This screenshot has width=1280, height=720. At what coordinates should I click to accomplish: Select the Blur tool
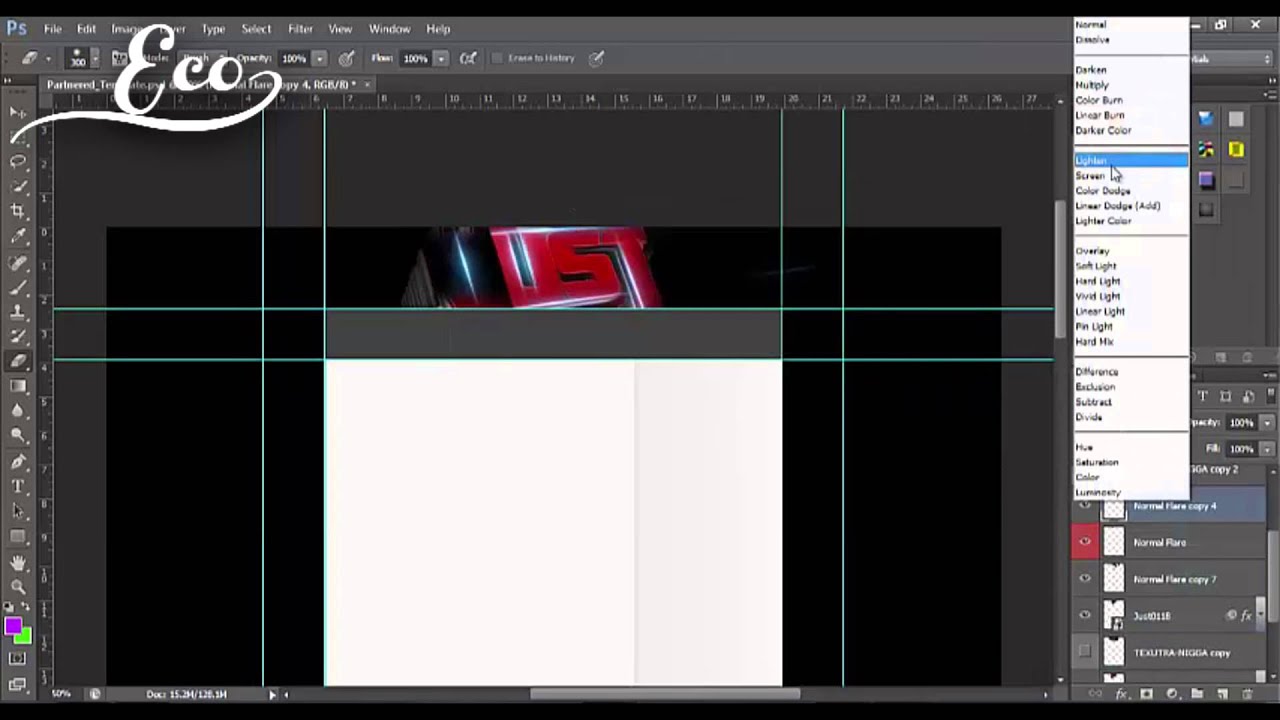pyautogui.click(x=18, y=411)
